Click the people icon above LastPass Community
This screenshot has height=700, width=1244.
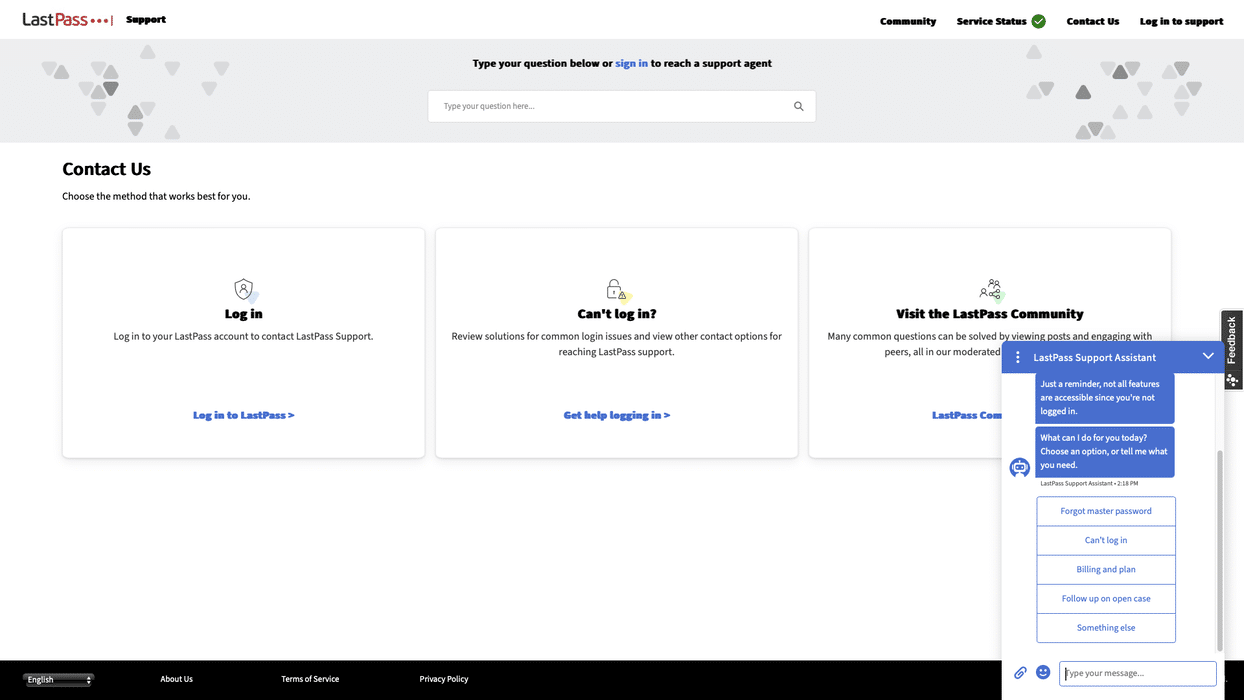(x=990, y=288)
